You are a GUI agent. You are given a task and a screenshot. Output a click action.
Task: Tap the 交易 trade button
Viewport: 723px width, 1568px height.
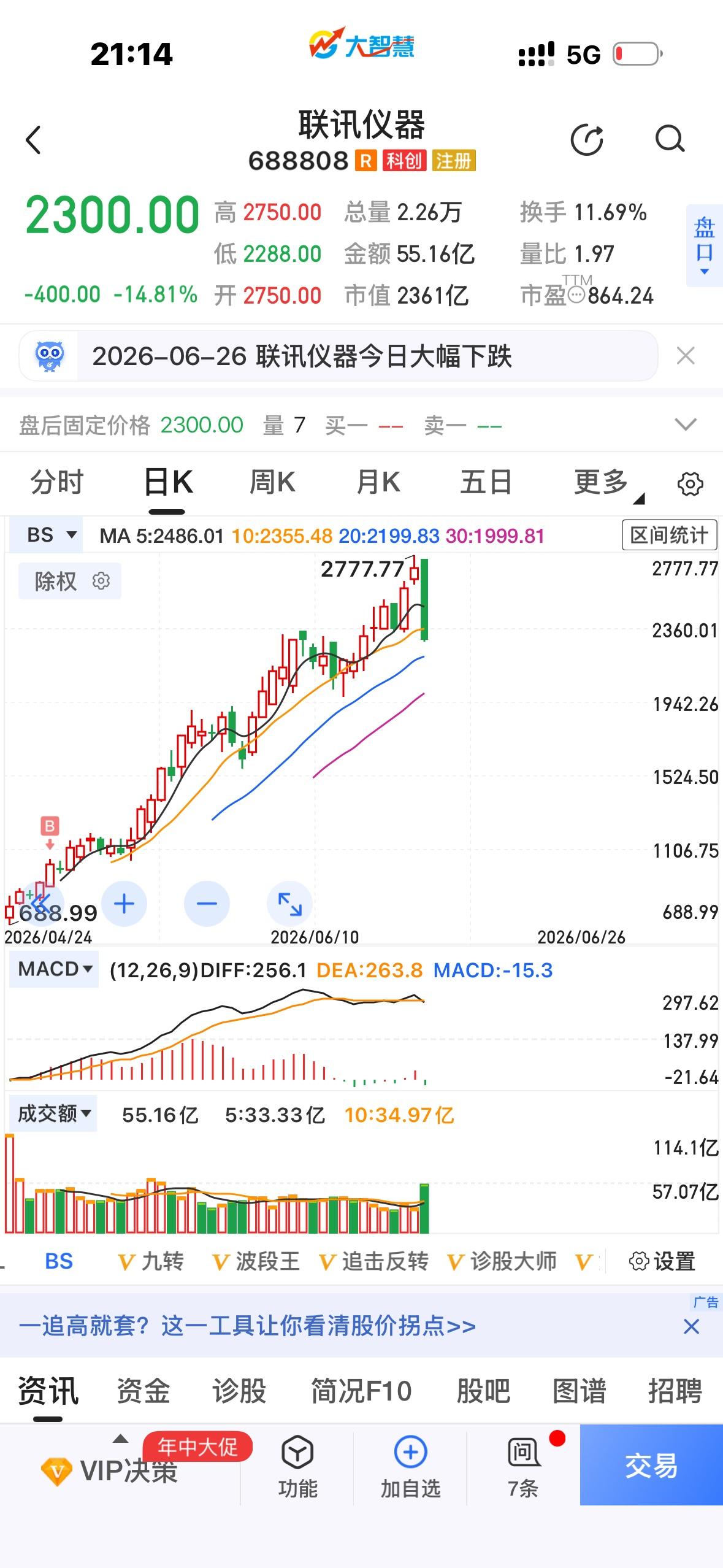tap(651, 1465)
